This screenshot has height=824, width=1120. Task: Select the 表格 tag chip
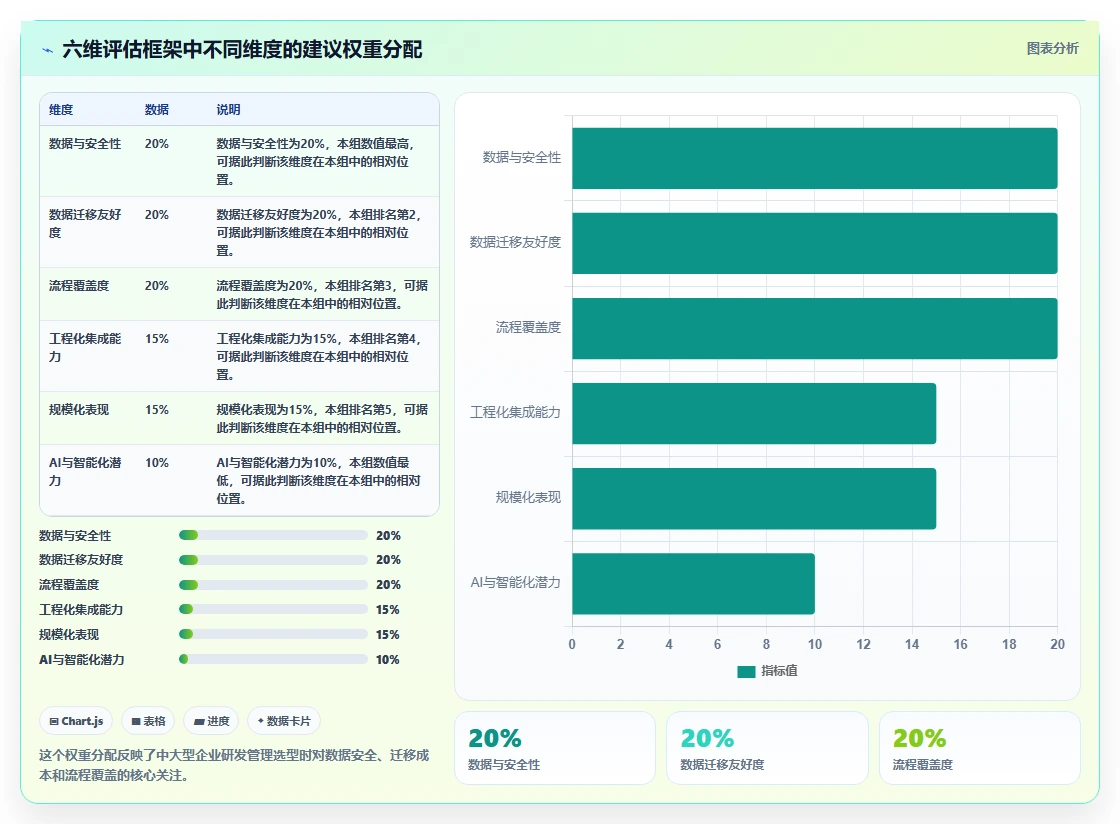point(148,721)
